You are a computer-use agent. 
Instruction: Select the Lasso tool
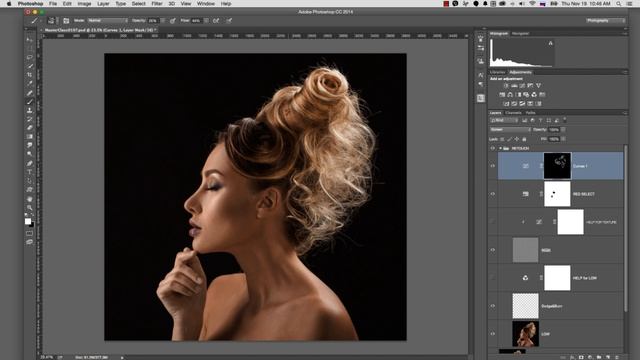[x=29, y=57]
